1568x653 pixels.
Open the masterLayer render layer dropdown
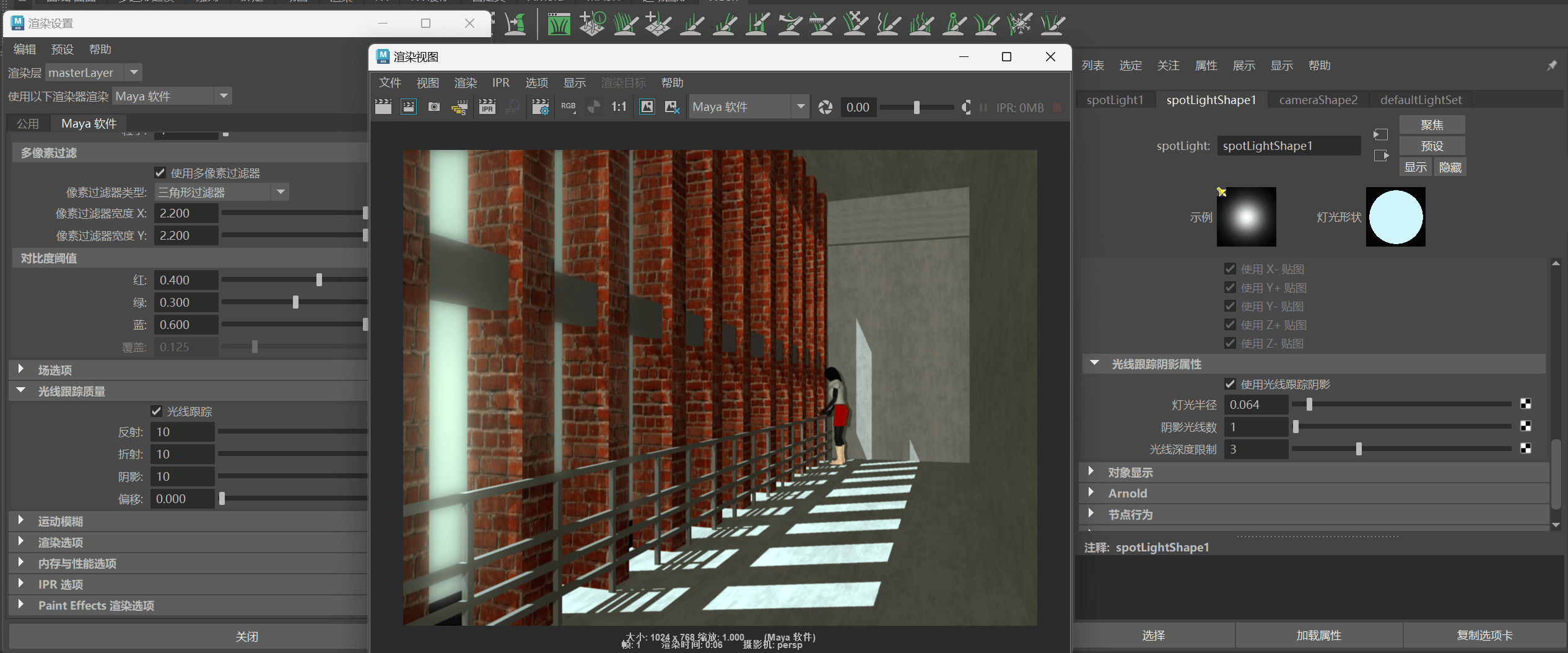pos(94,72)
